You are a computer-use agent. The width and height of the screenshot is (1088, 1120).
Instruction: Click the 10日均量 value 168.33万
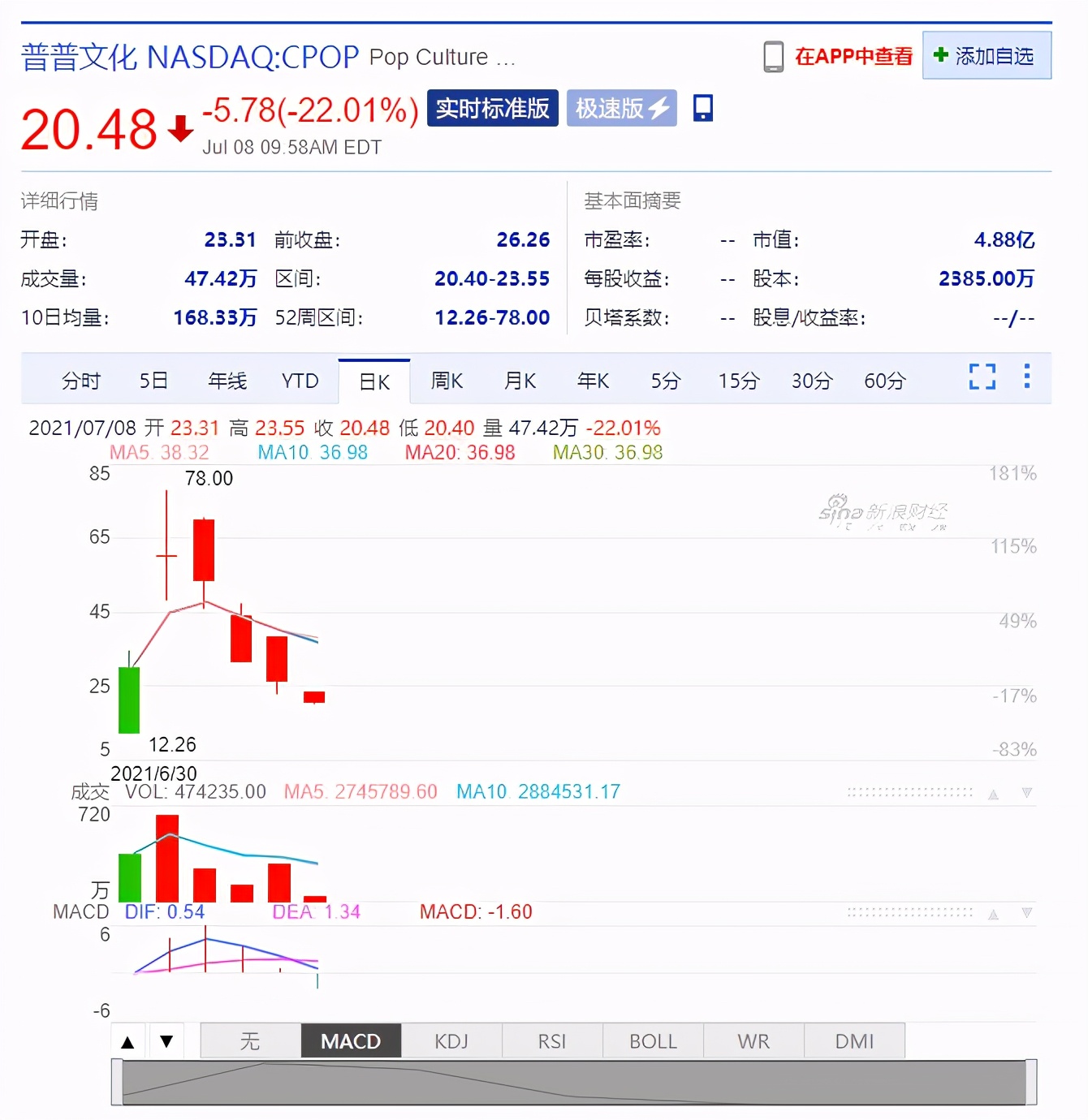[215, 317]
